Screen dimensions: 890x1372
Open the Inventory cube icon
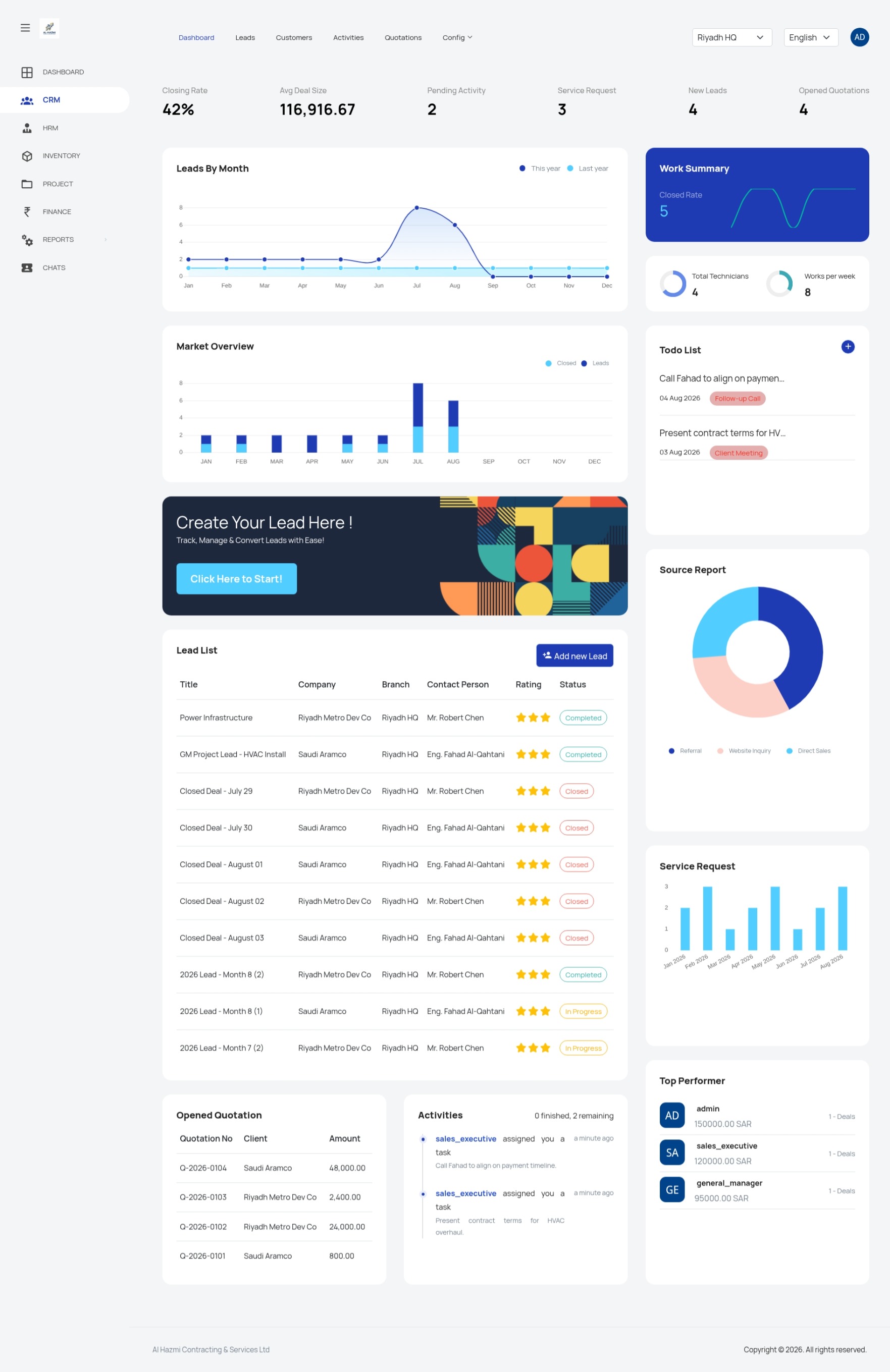click(27, 155)
